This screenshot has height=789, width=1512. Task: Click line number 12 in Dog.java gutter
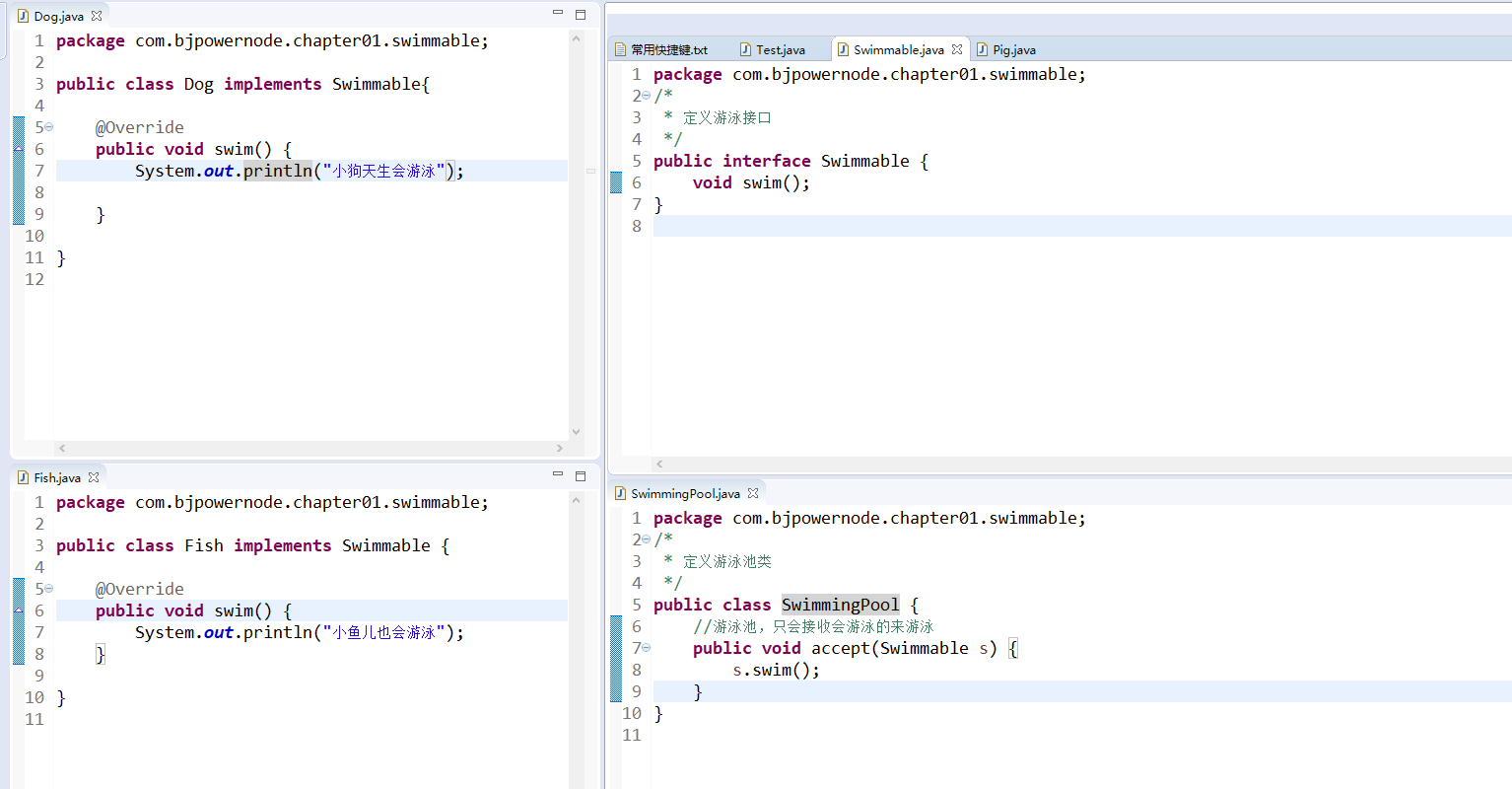34,279
